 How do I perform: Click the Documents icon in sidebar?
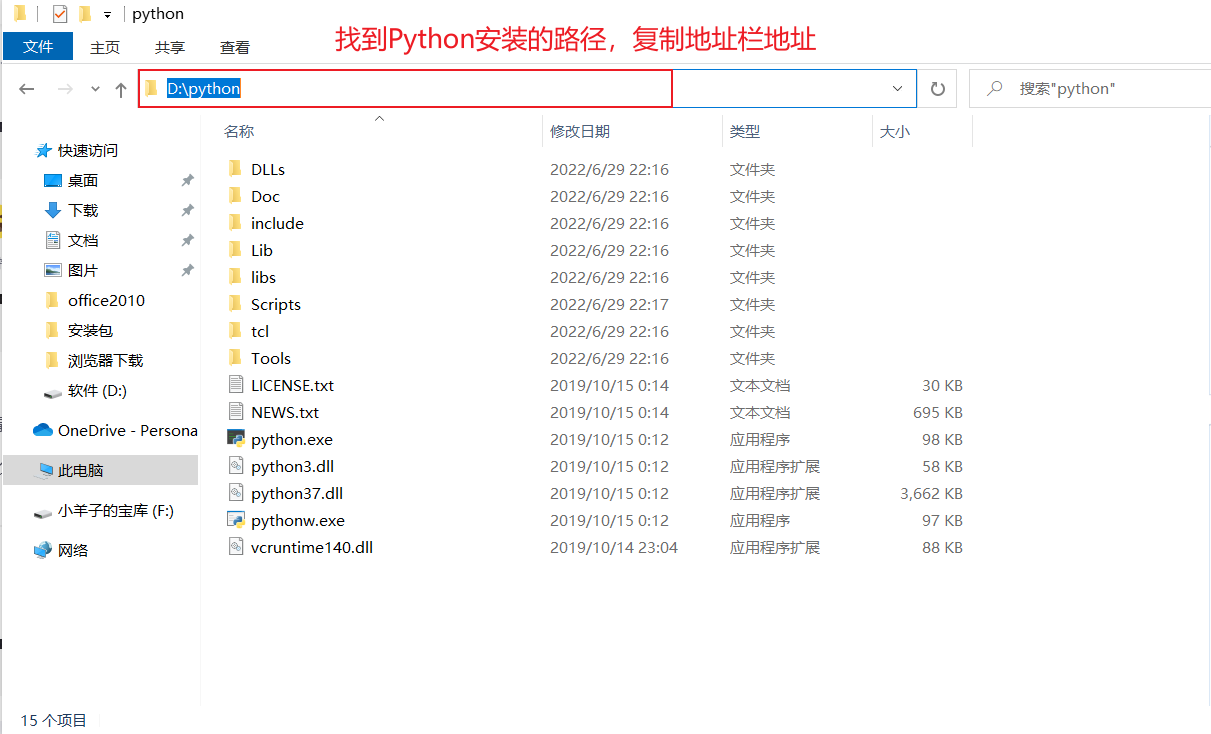point(53,240)
